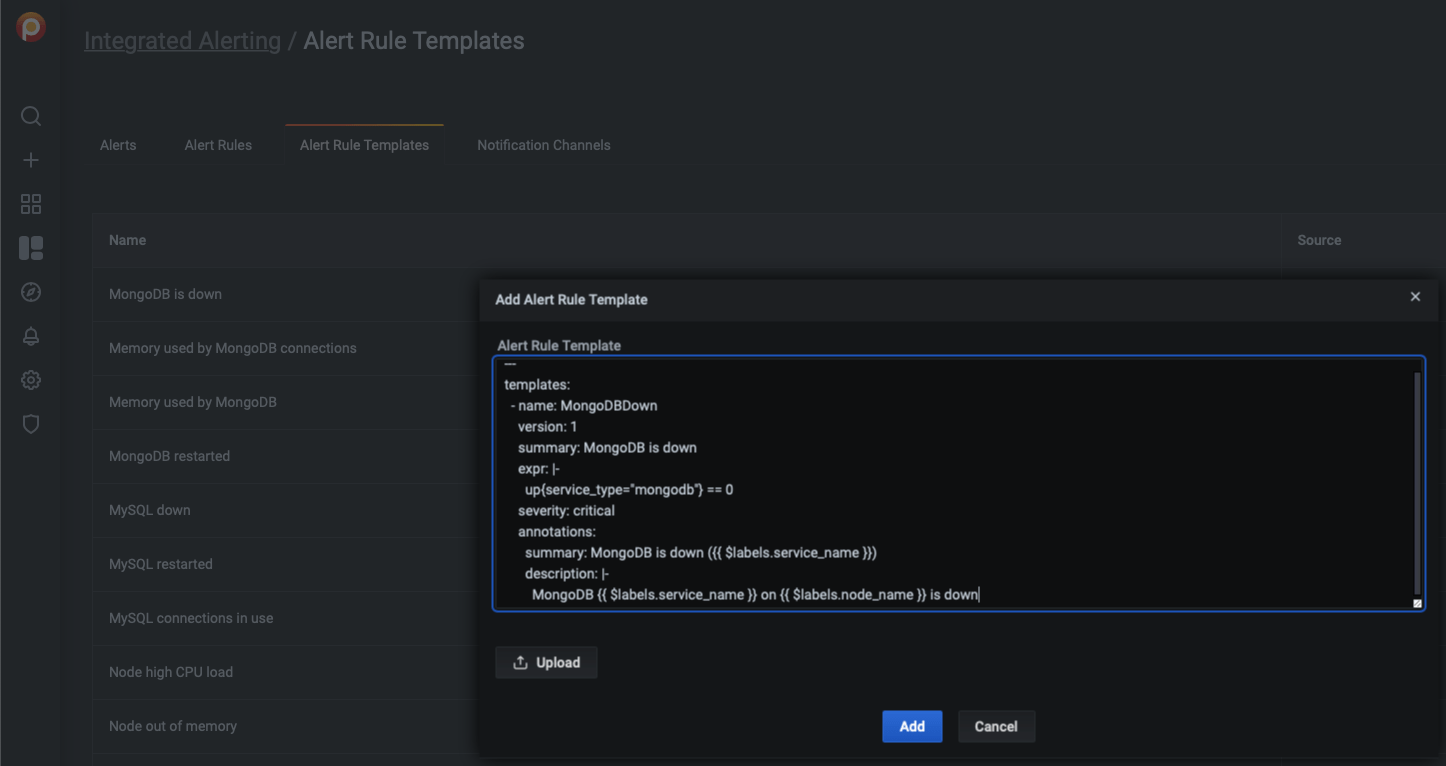Open the Dashboards grid icon
1446x766 pixels.
[30, 203]
